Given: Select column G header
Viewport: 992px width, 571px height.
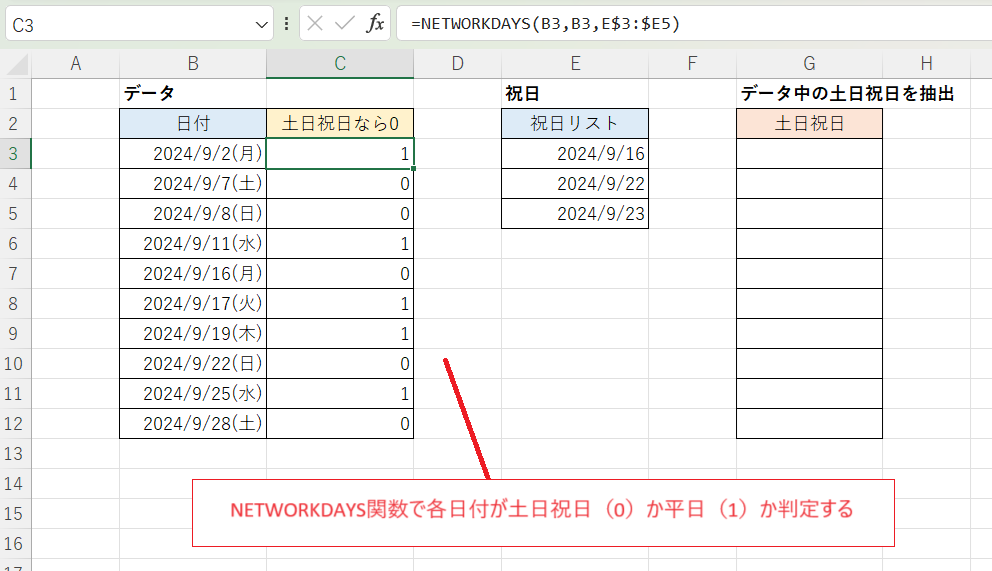Looking at the screenshot, I should 809,63.
